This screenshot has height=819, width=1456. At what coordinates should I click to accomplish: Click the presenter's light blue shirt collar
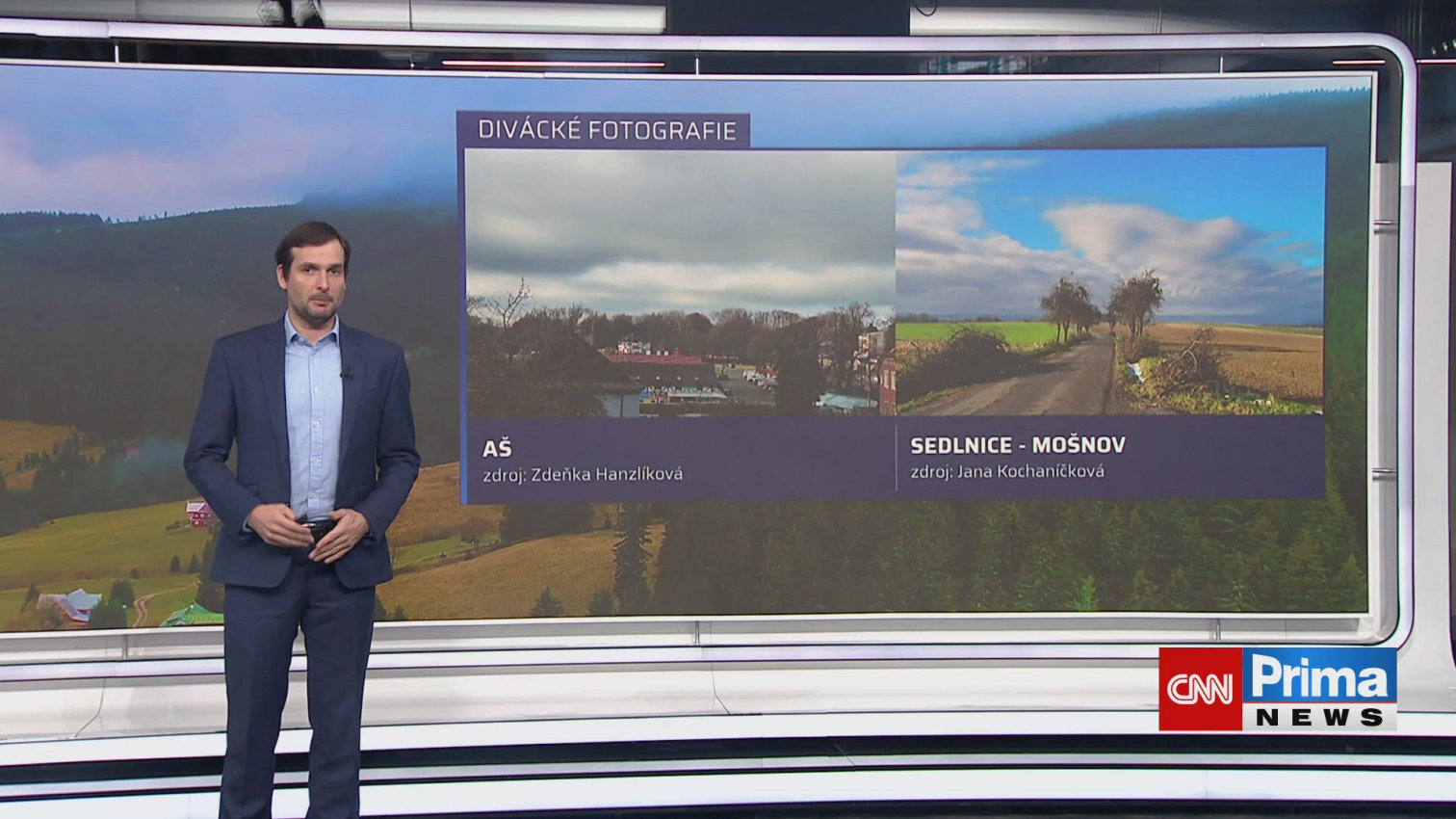tap(312, 332)
